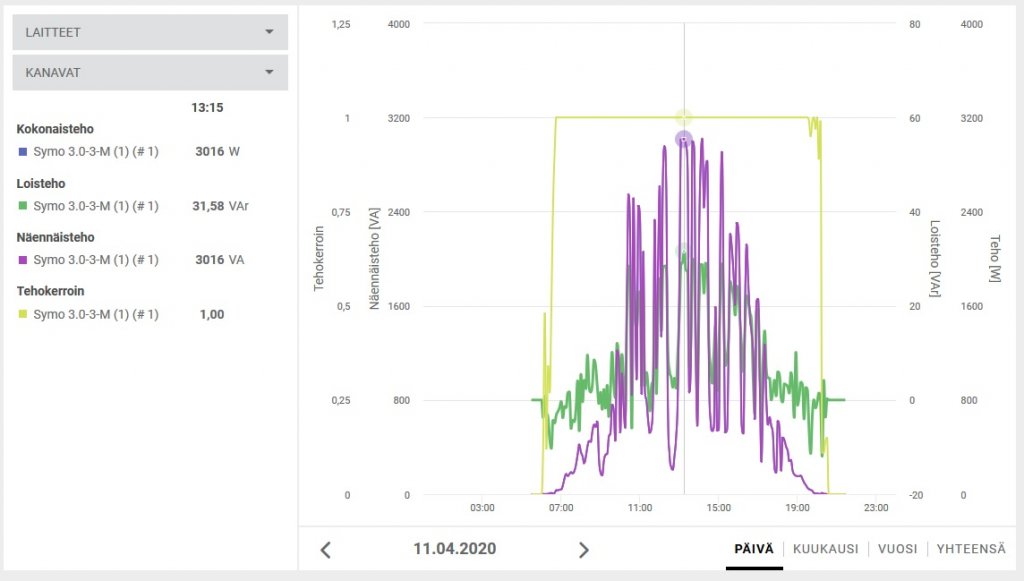
Task: Click the yellow Tehokerroin marker on the chart
Action: 684,118
